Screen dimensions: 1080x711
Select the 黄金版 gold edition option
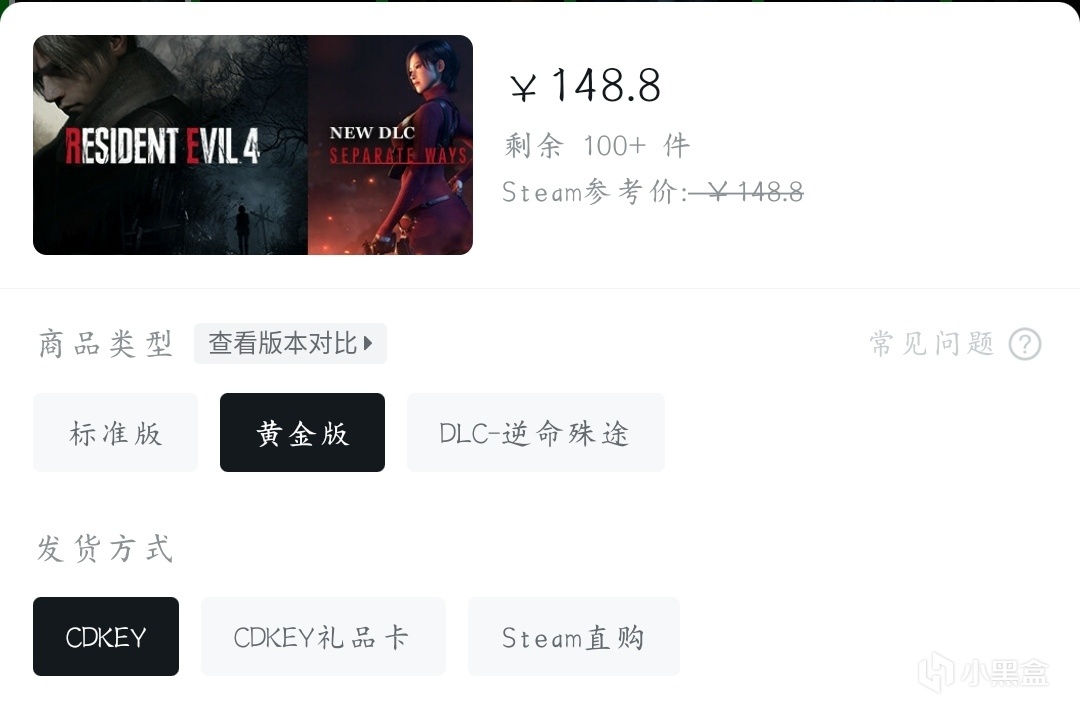(302, 433)
